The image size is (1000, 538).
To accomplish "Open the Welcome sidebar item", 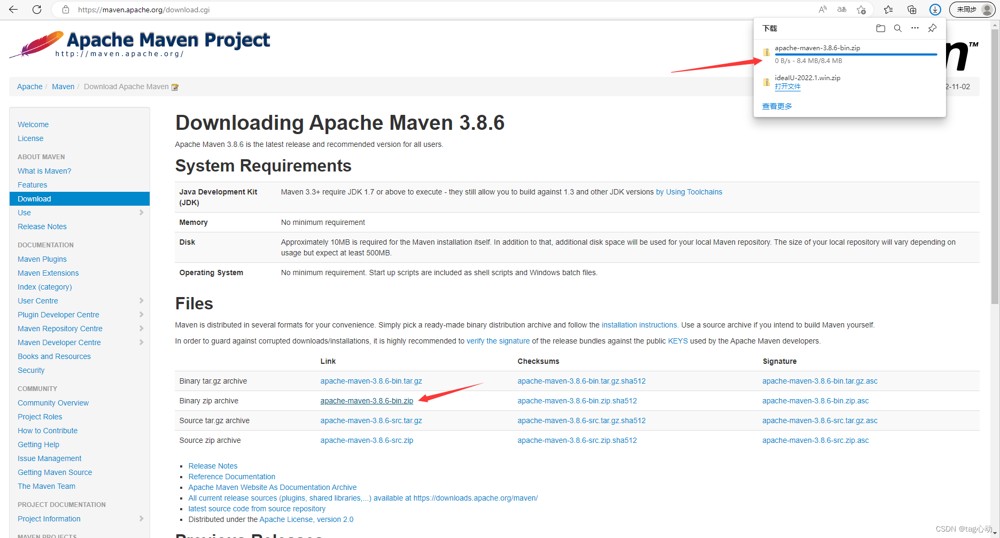I will coord(33,124).
